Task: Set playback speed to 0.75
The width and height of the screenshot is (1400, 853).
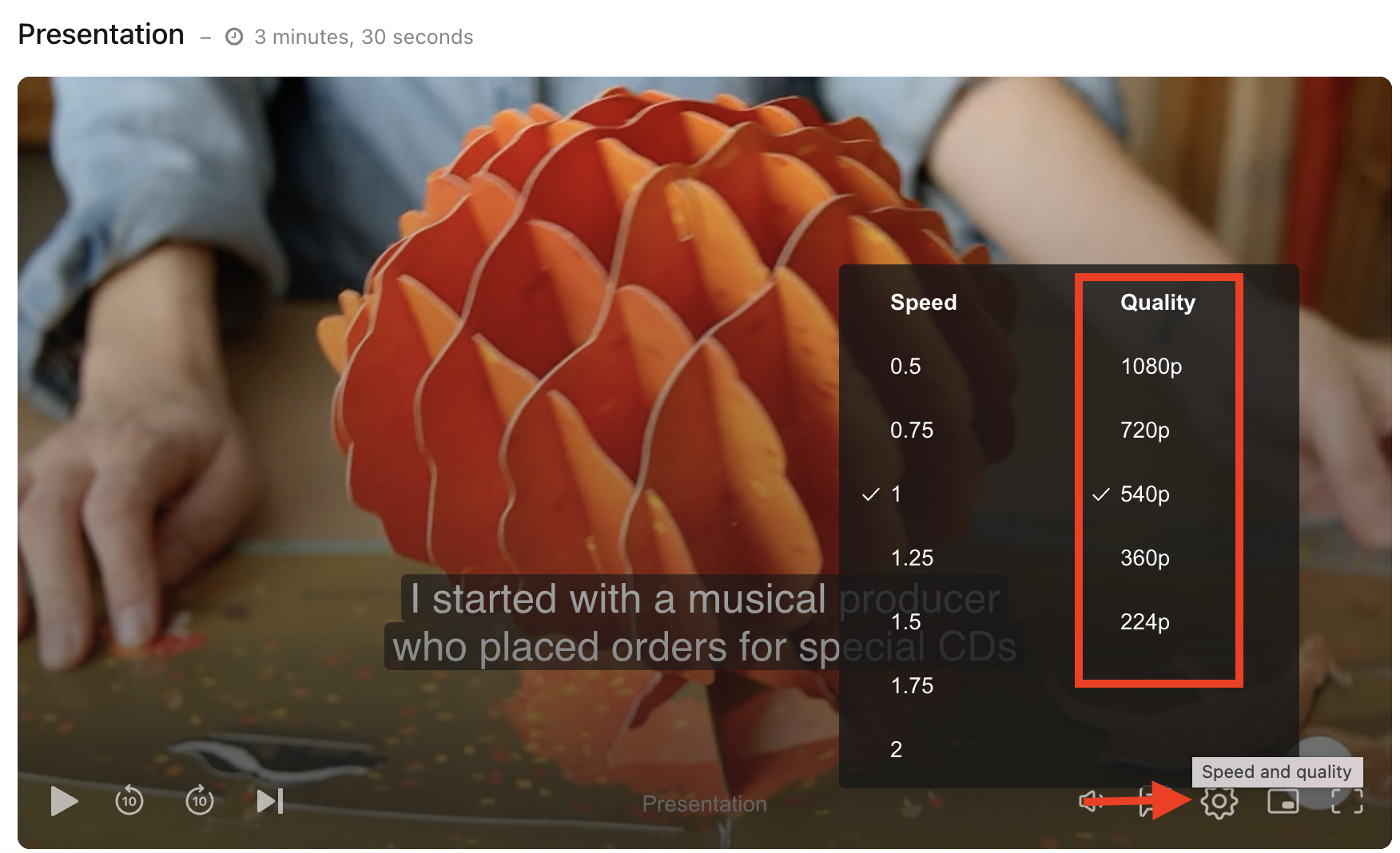Action: click(912, 430)
